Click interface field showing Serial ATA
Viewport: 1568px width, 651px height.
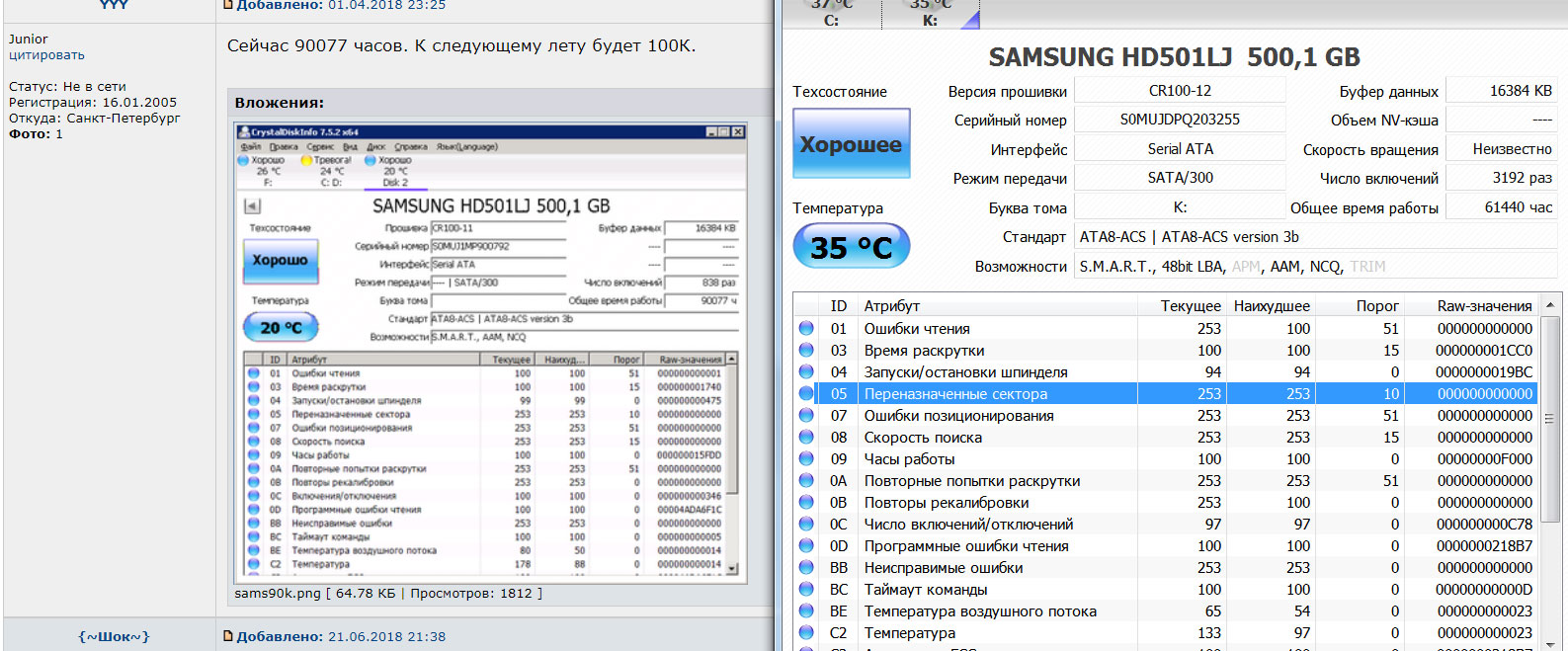(1180, 149)
